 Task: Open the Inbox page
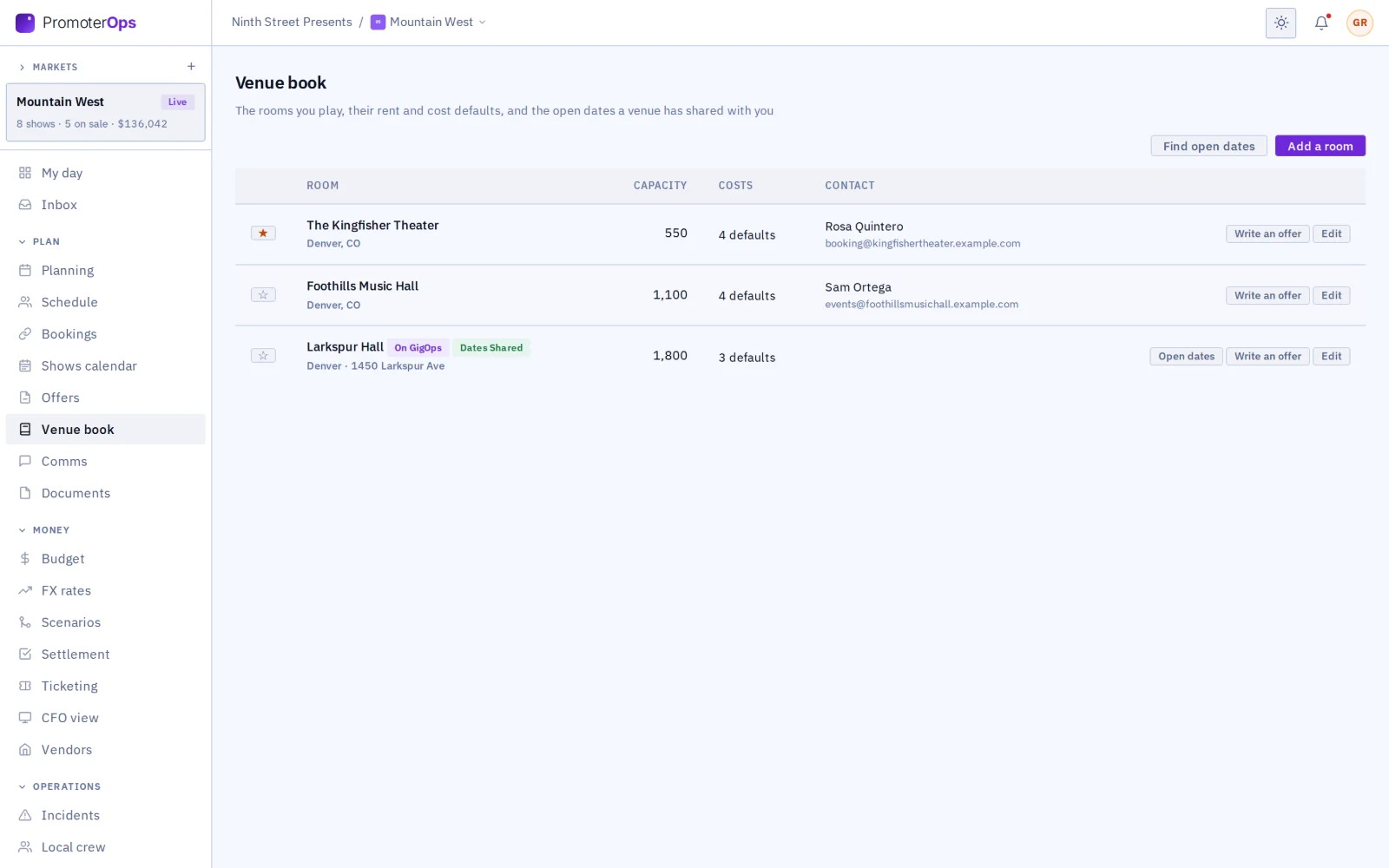pyautogui.click(x=106, y=205)
